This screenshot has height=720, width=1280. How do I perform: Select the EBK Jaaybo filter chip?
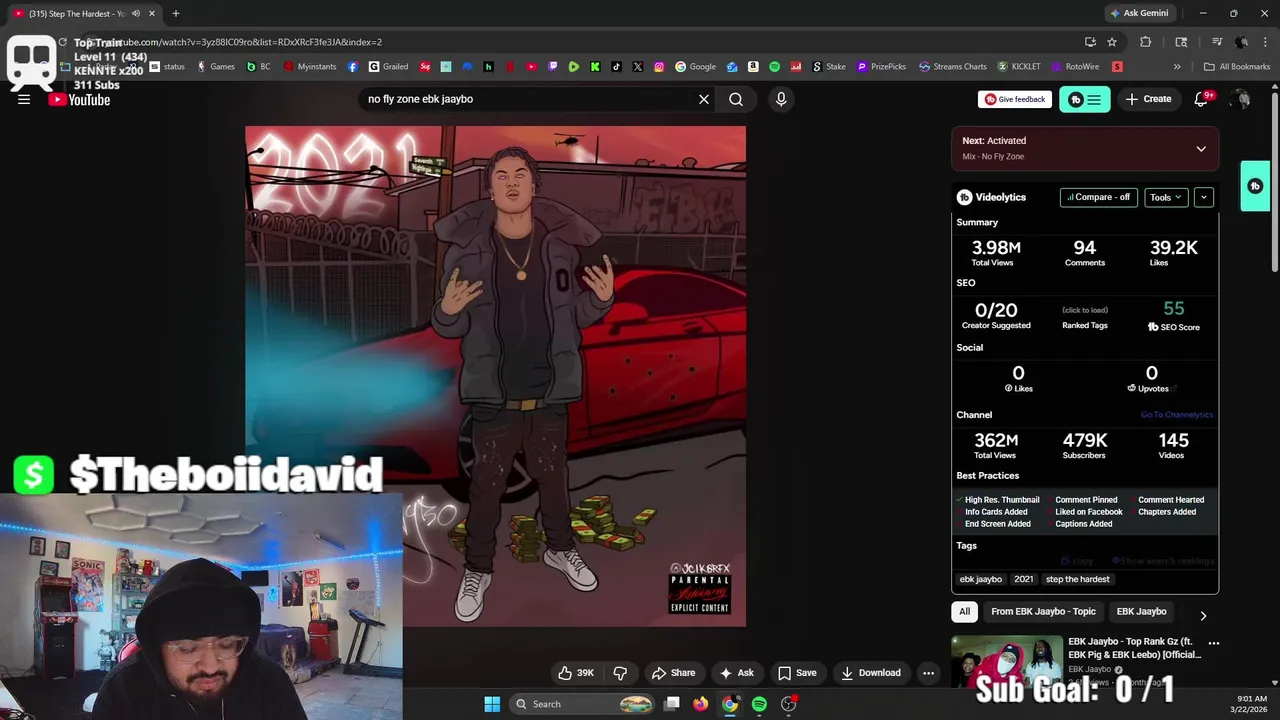pos(1142,612)
